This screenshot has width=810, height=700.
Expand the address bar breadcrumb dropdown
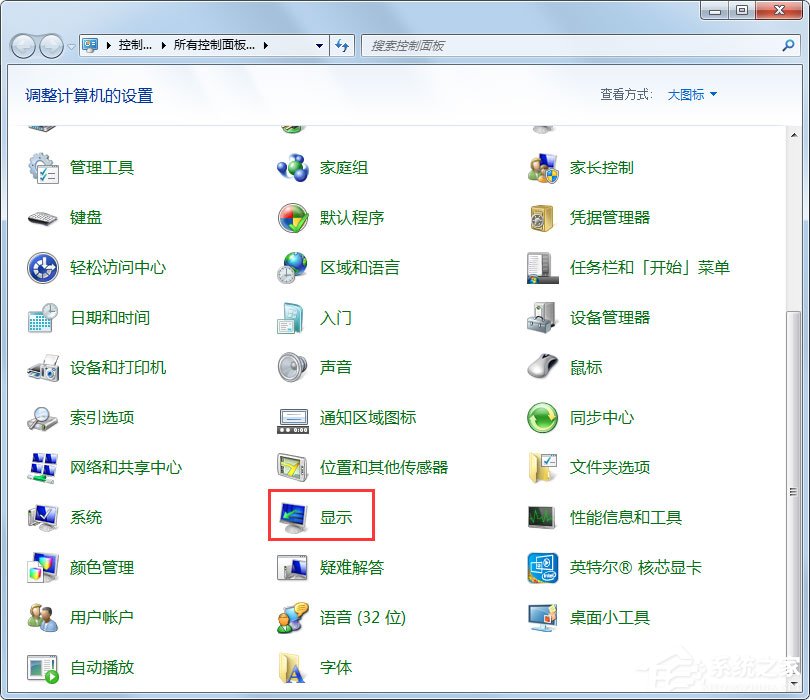[318, 45]
